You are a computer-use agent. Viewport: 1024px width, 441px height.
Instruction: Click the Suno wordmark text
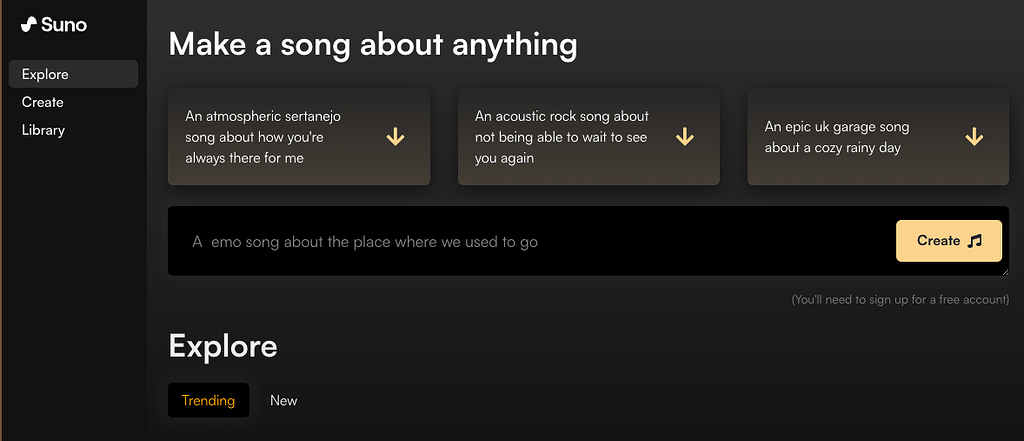64,24
